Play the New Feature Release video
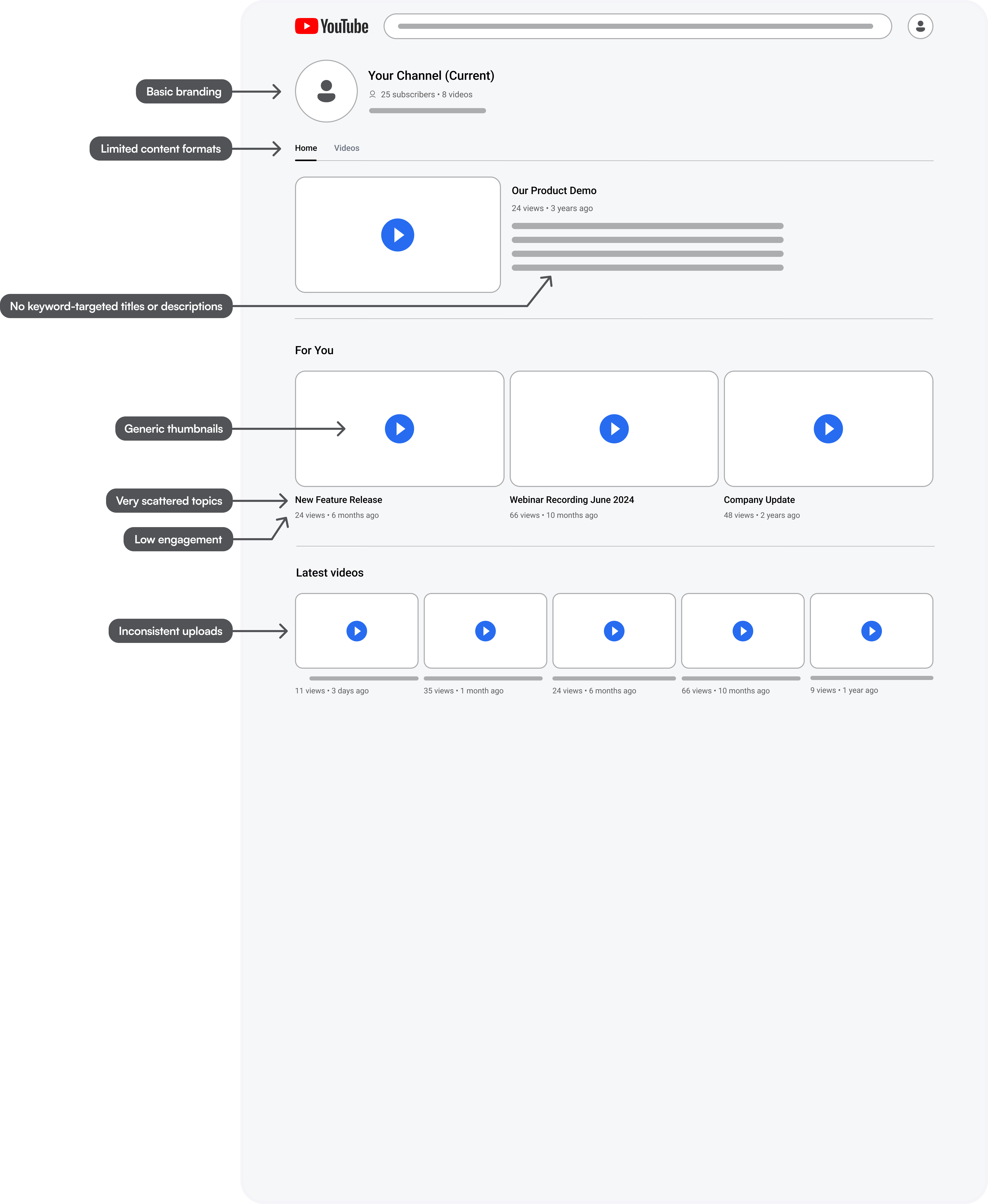 [x=399, y=429]
